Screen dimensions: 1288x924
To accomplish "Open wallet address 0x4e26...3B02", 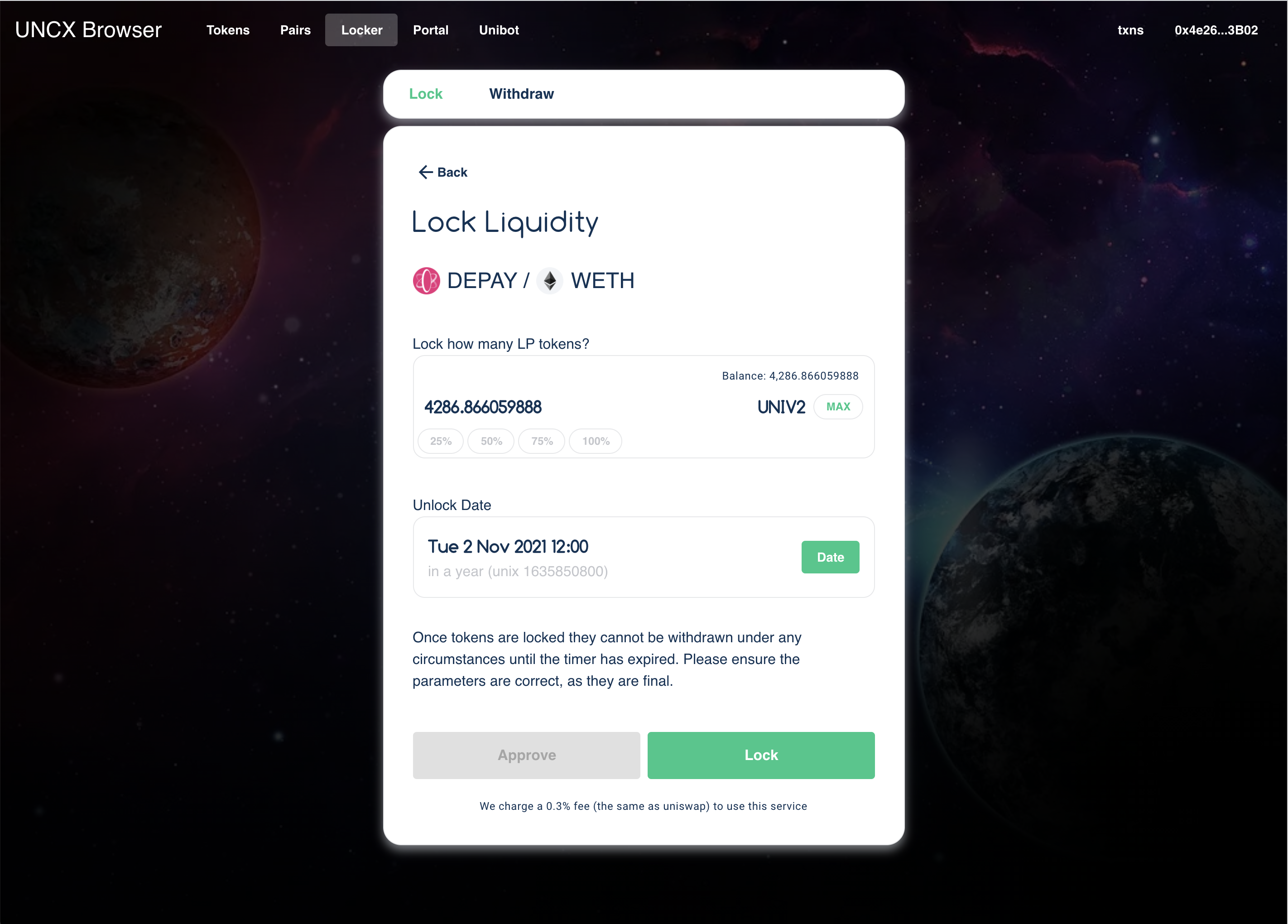I will (x=1216, y=30).
